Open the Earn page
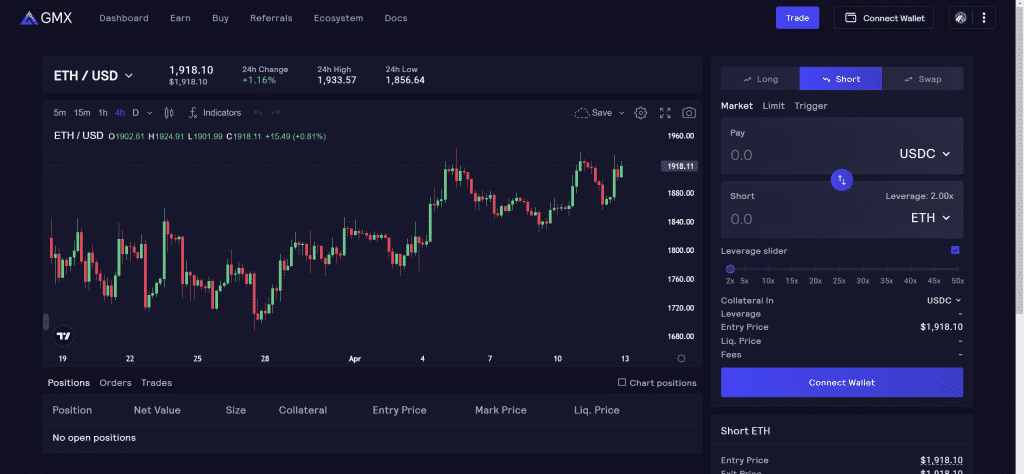1024x474 pixels. click(180, 18)
